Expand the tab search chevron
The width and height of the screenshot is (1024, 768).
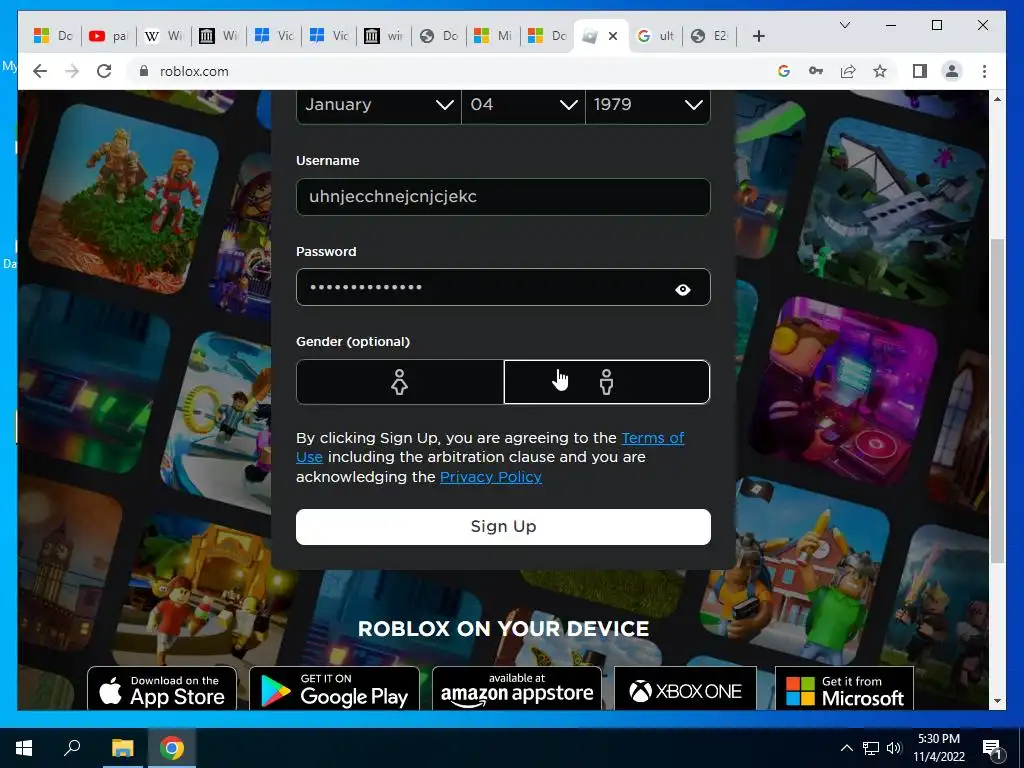click(x=844, y=25)
